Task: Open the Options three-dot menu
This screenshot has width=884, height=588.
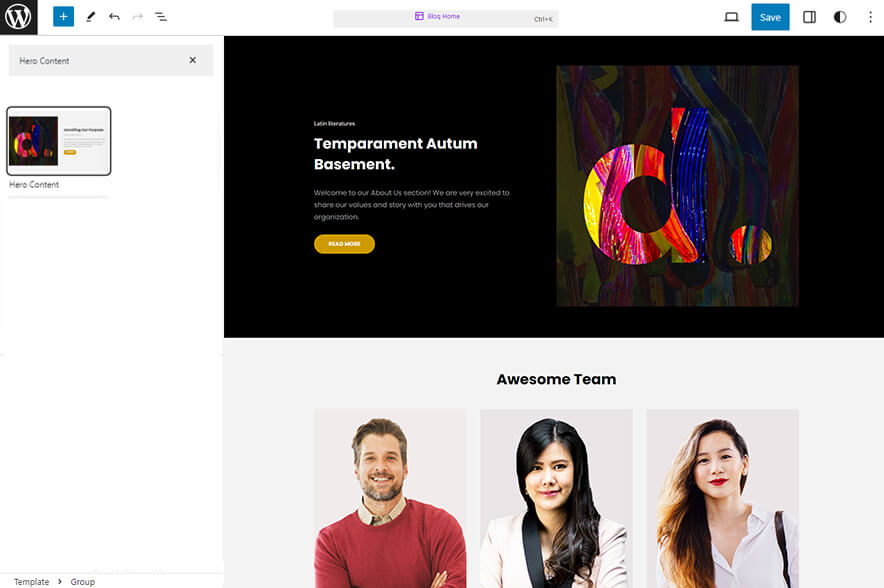Action: coord(870,17)
